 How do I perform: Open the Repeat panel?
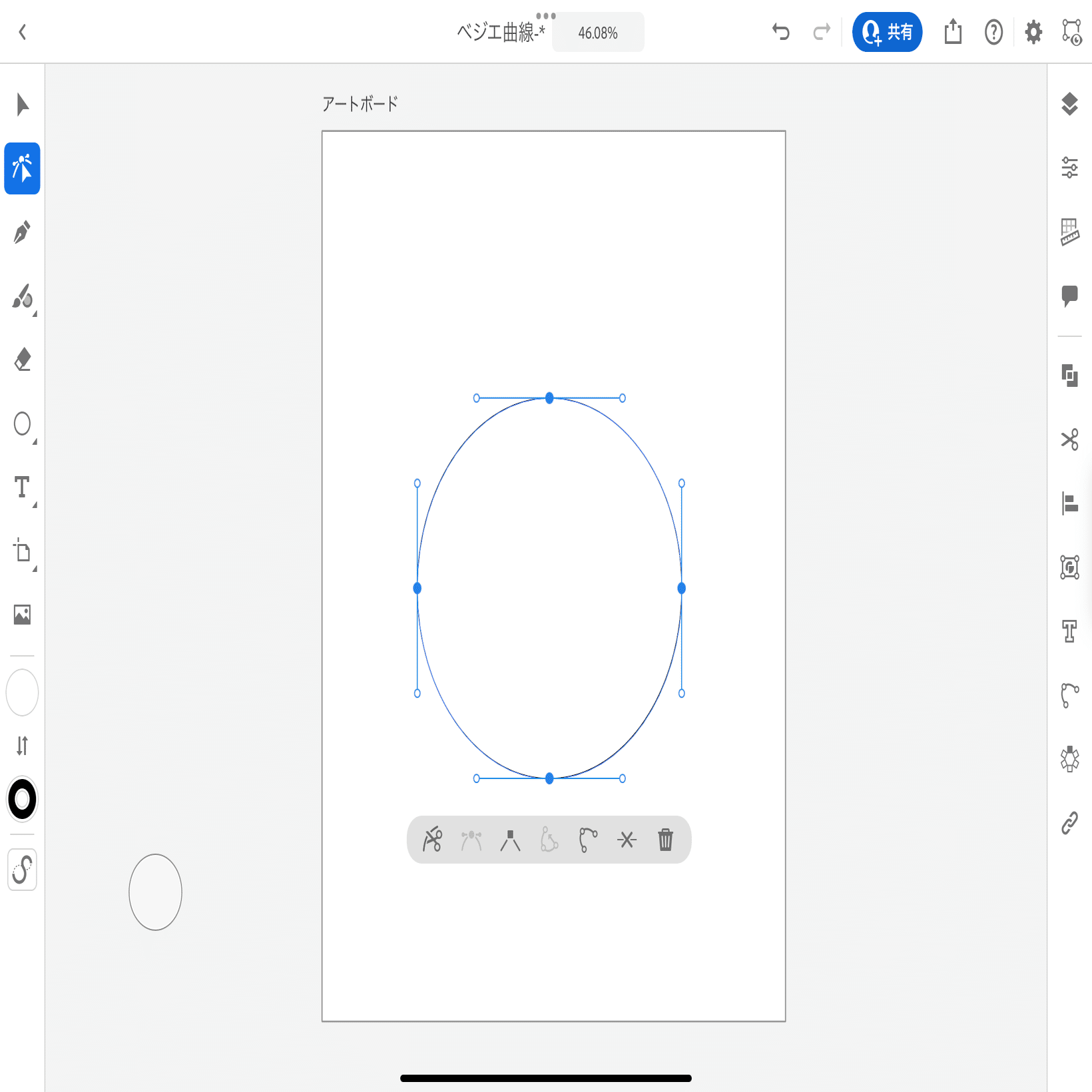[x=1069, y=759]
